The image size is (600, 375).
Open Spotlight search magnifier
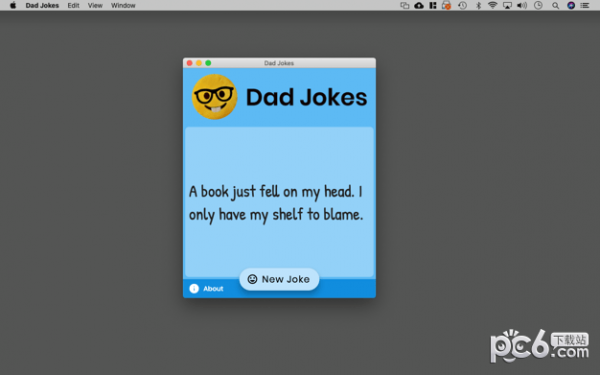coord(556,5)
